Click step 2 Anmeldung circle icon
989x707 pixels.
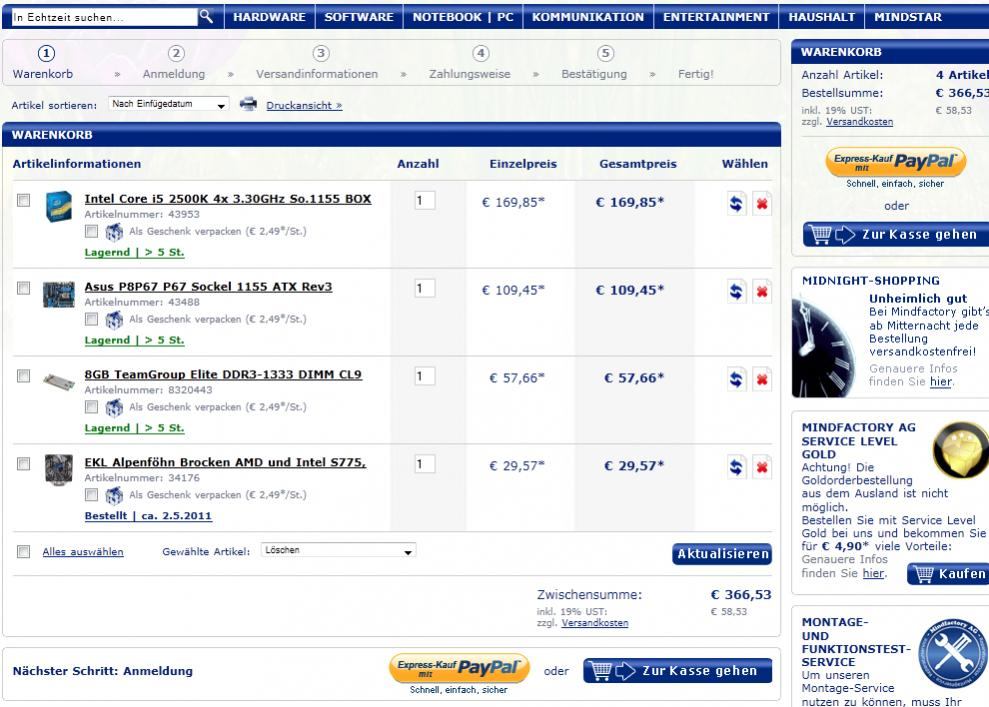click(x=176, y=54)
